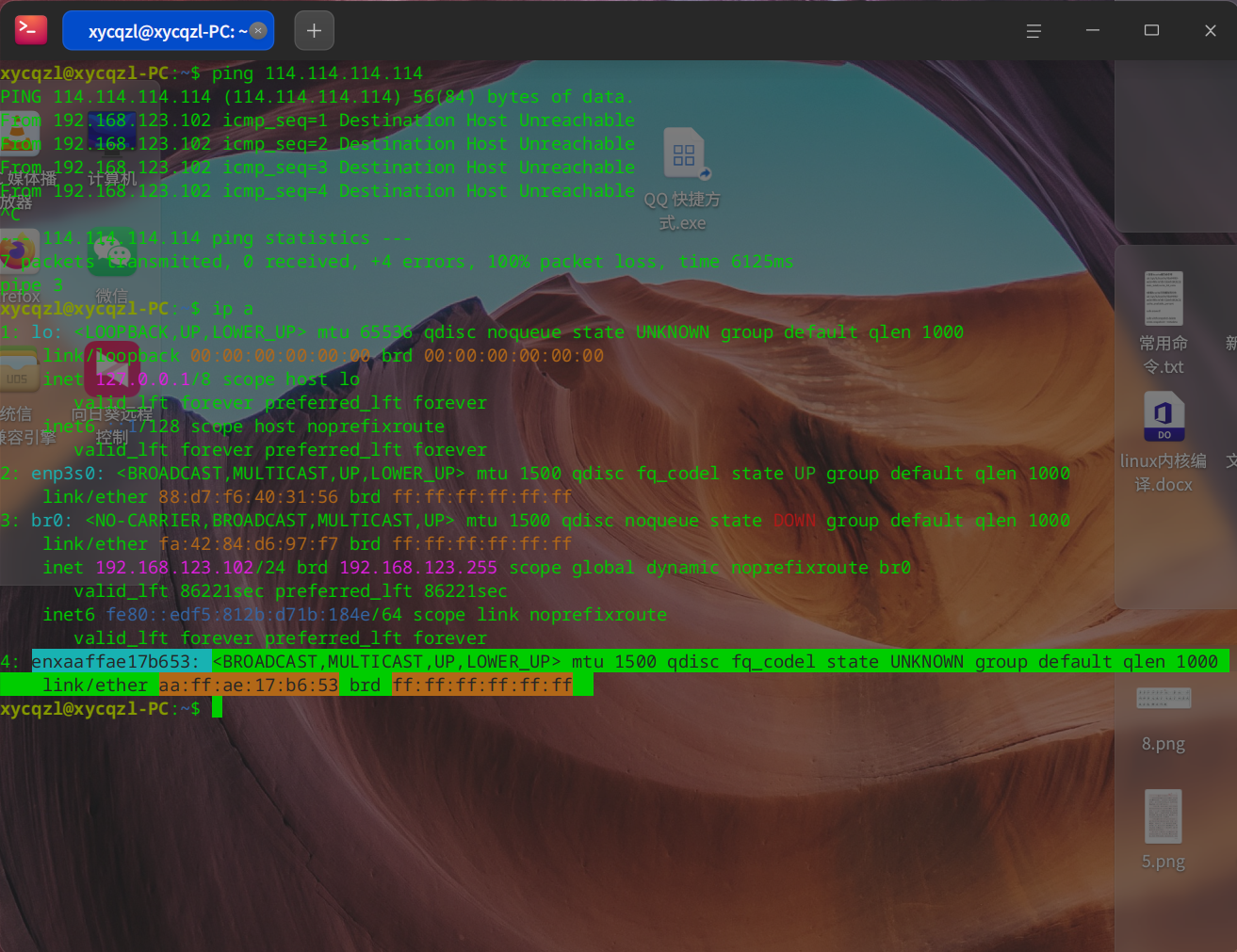Click the 'enp3s0:' interface name
The height and width of the screenshot is (952, 1237).
[69, 474]
